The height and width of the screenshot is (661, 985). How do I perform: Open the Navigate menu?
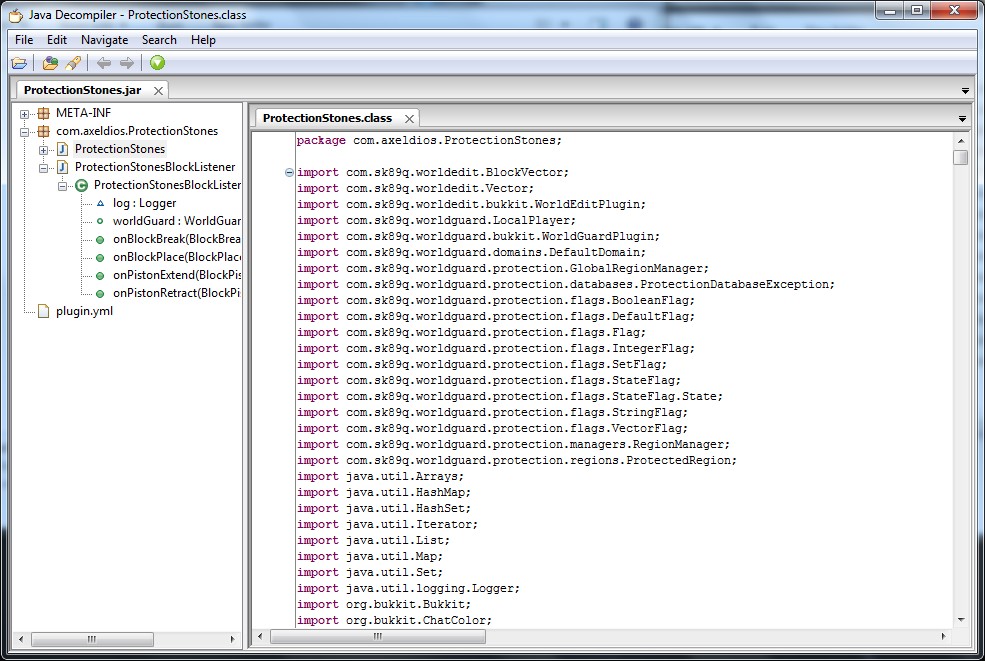pyautogui.click(x=104, y=40)
